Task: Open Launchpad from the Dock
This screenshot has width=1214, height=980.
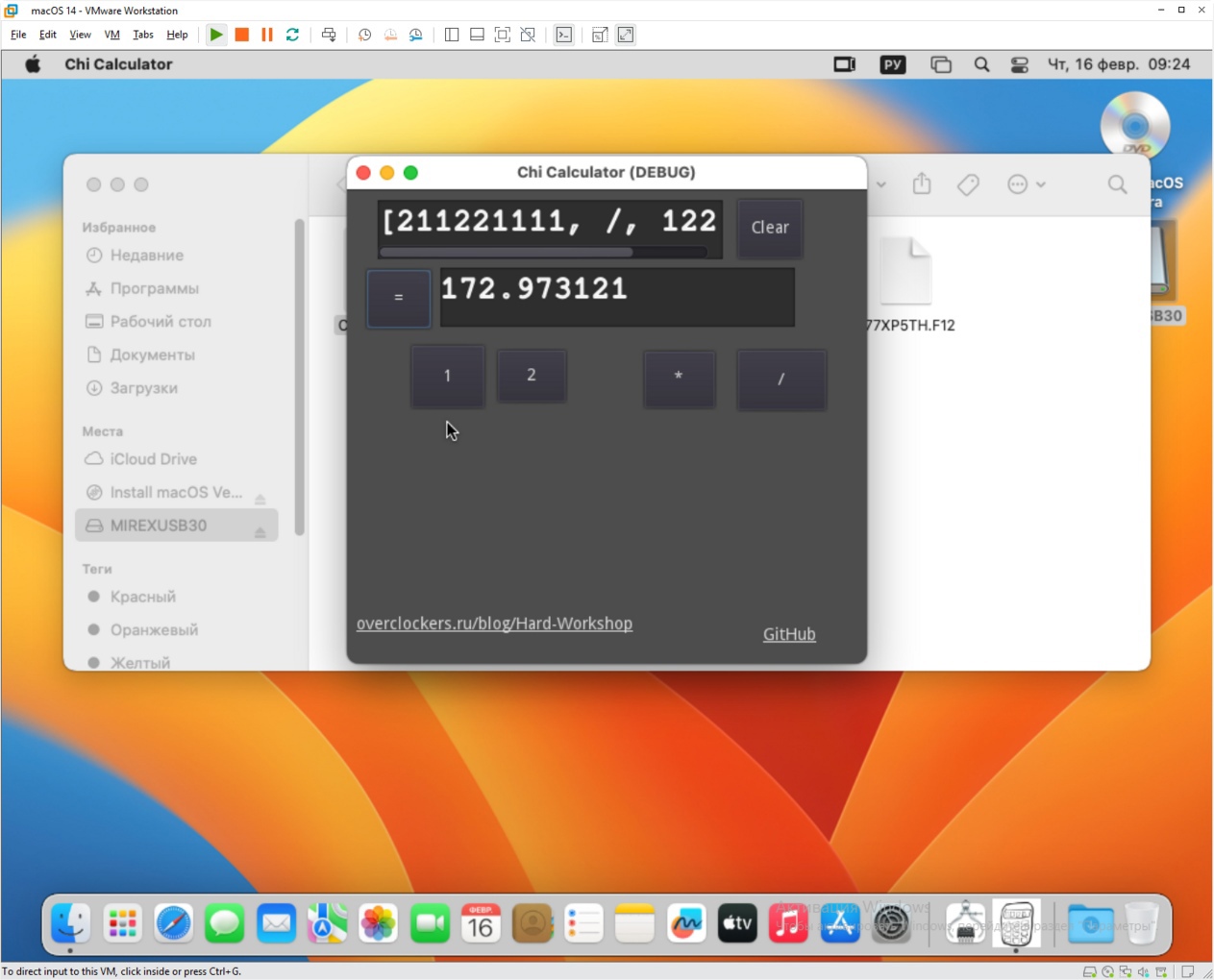Action: pyautogui.click(x=122, y=923)
